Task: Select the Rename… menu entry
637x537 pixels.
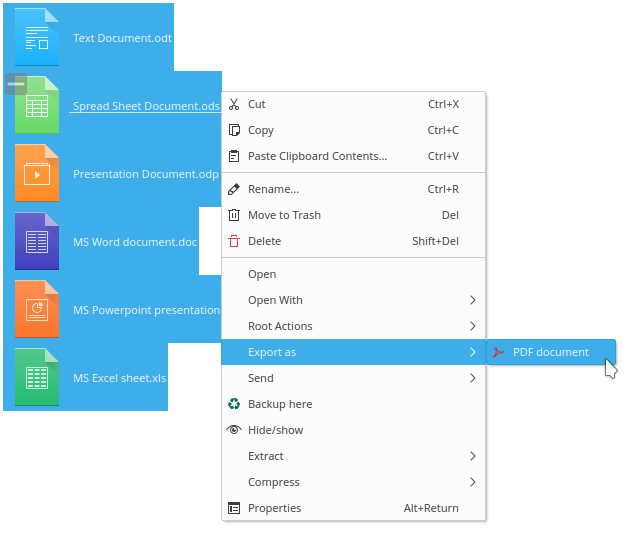Action: pyautogui.click(x=353, y=189)
